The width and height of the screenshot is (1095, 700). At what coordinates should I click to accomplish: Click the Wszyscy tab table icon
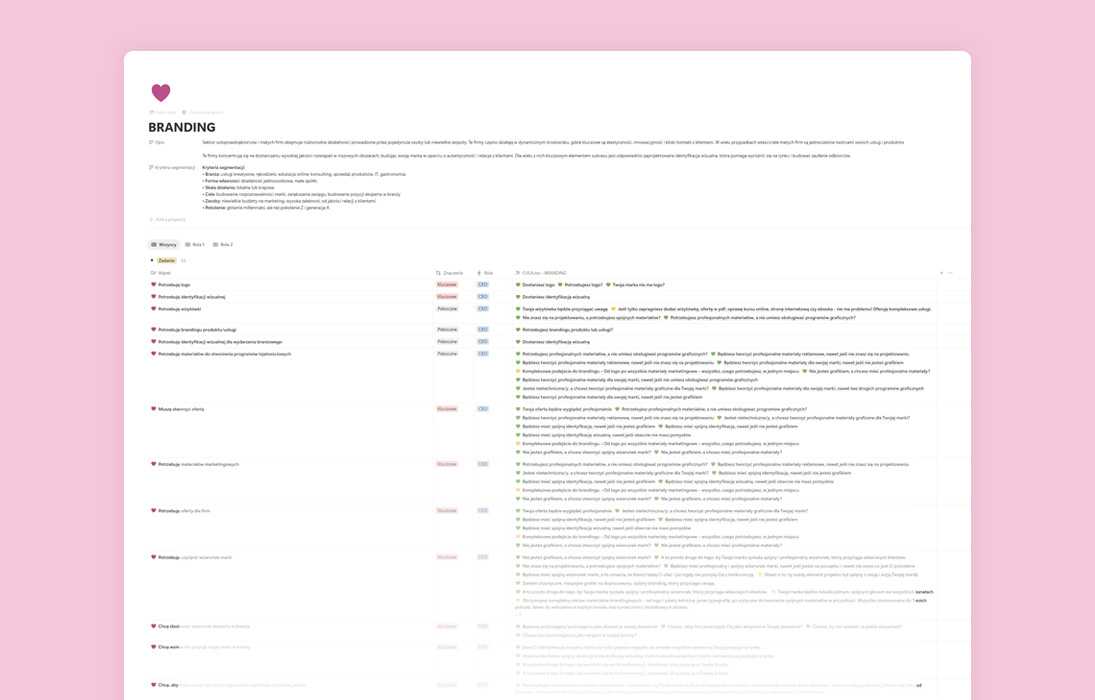tap(154, 245)
